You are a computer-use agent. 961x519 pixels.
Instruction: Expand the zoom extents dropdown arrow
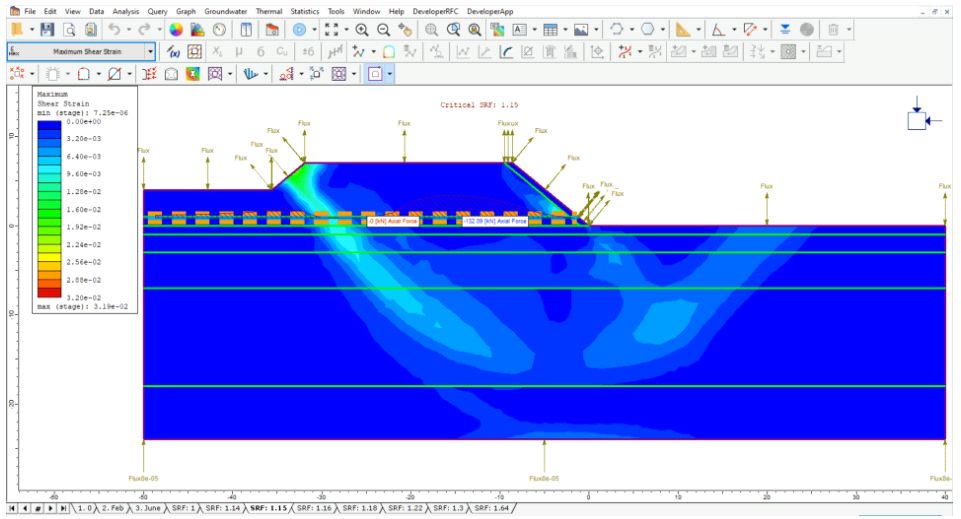click(346, 30)
